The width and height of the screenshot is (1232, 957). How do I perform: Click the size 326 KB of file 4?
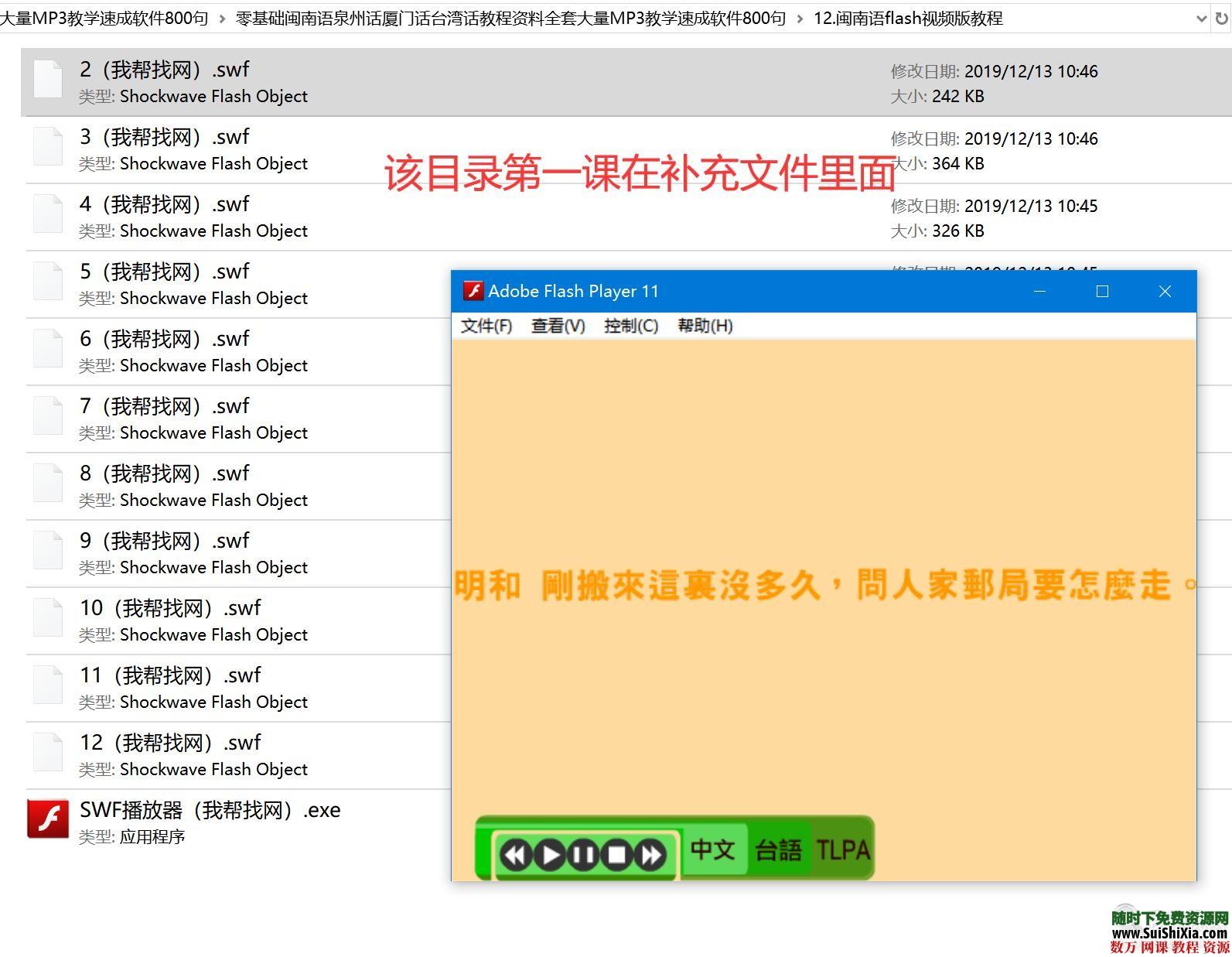(958, 231)
